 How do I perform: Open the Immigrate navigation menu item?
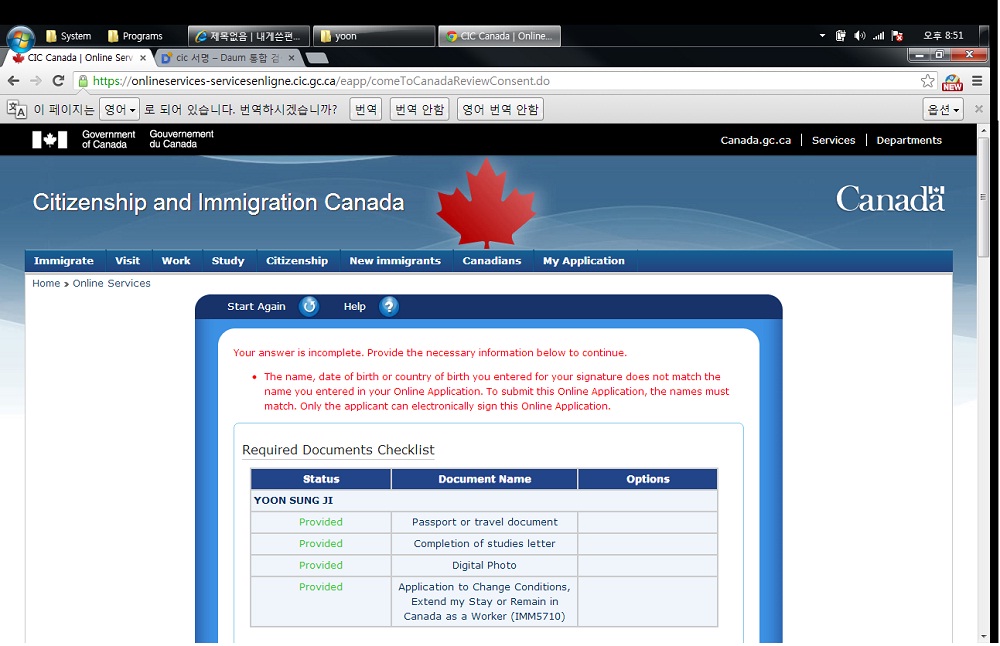click(x=64, y=261)
